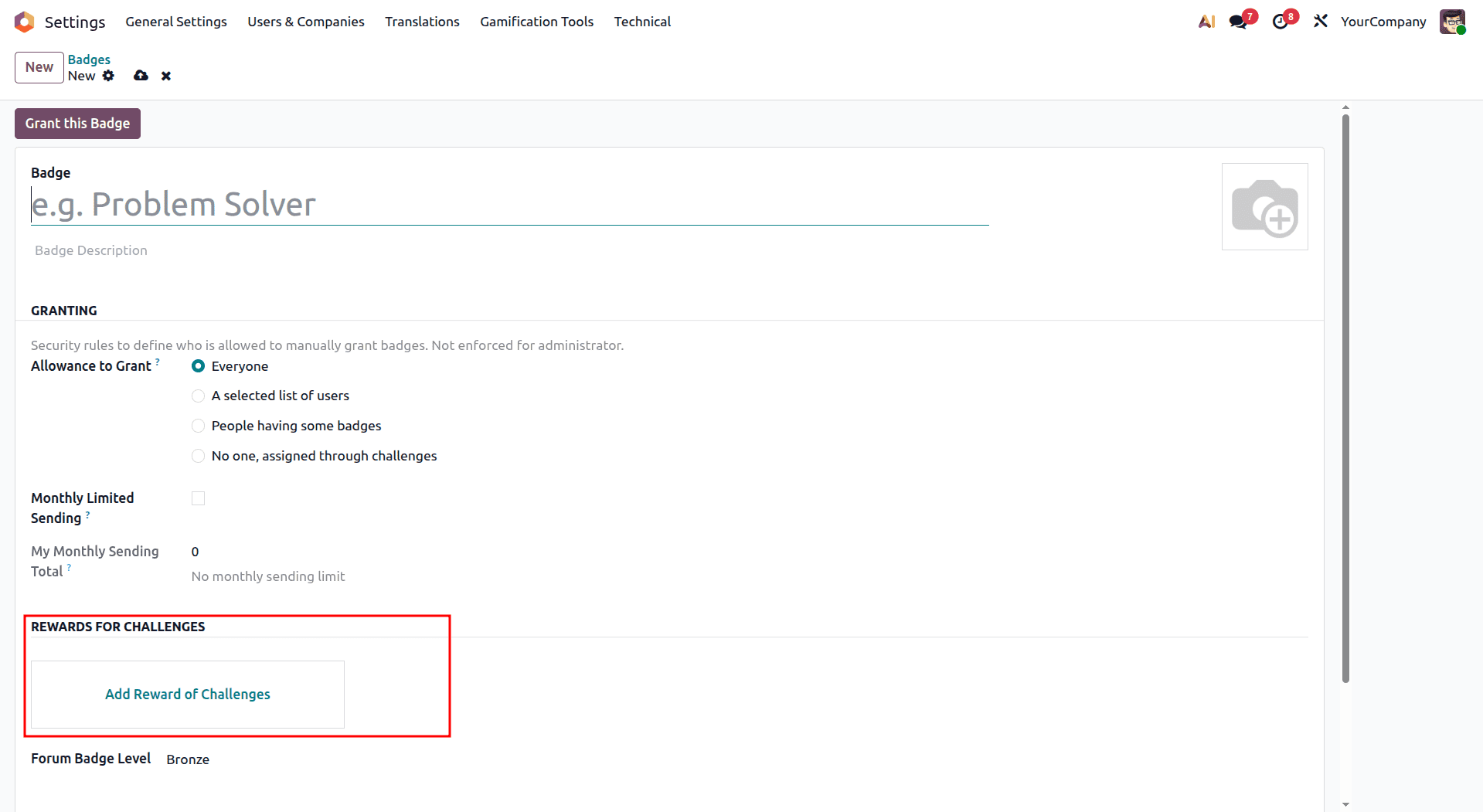Open the gear actions menu next to New
The image size is (1483, 812).
pos(108,76)
